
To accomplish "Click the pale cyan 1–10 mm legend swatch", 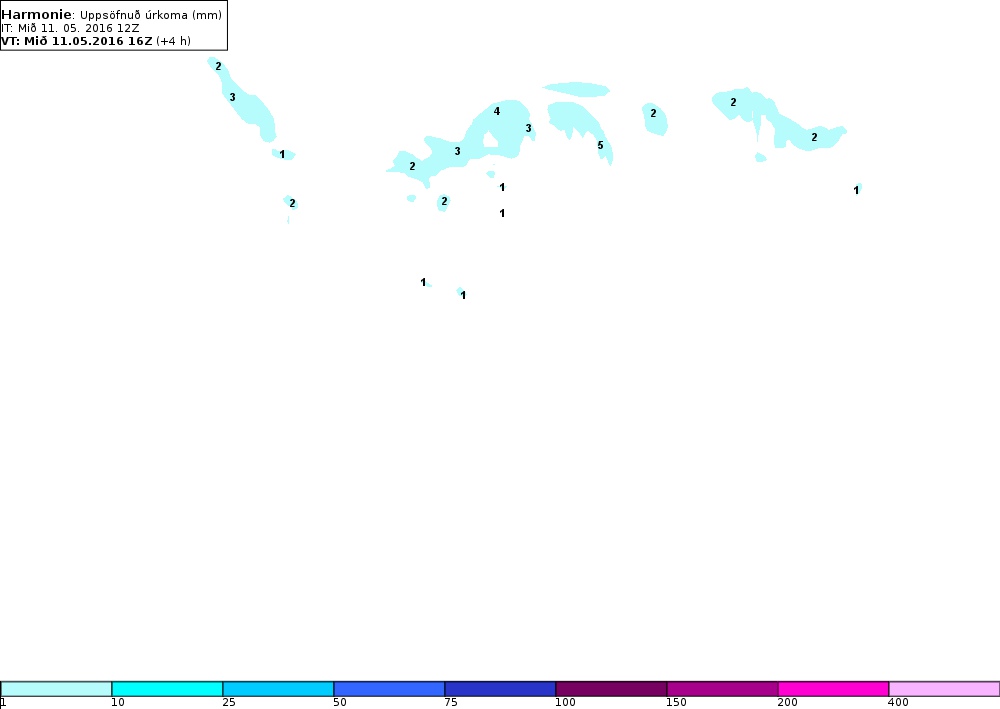I will [56, 689].
